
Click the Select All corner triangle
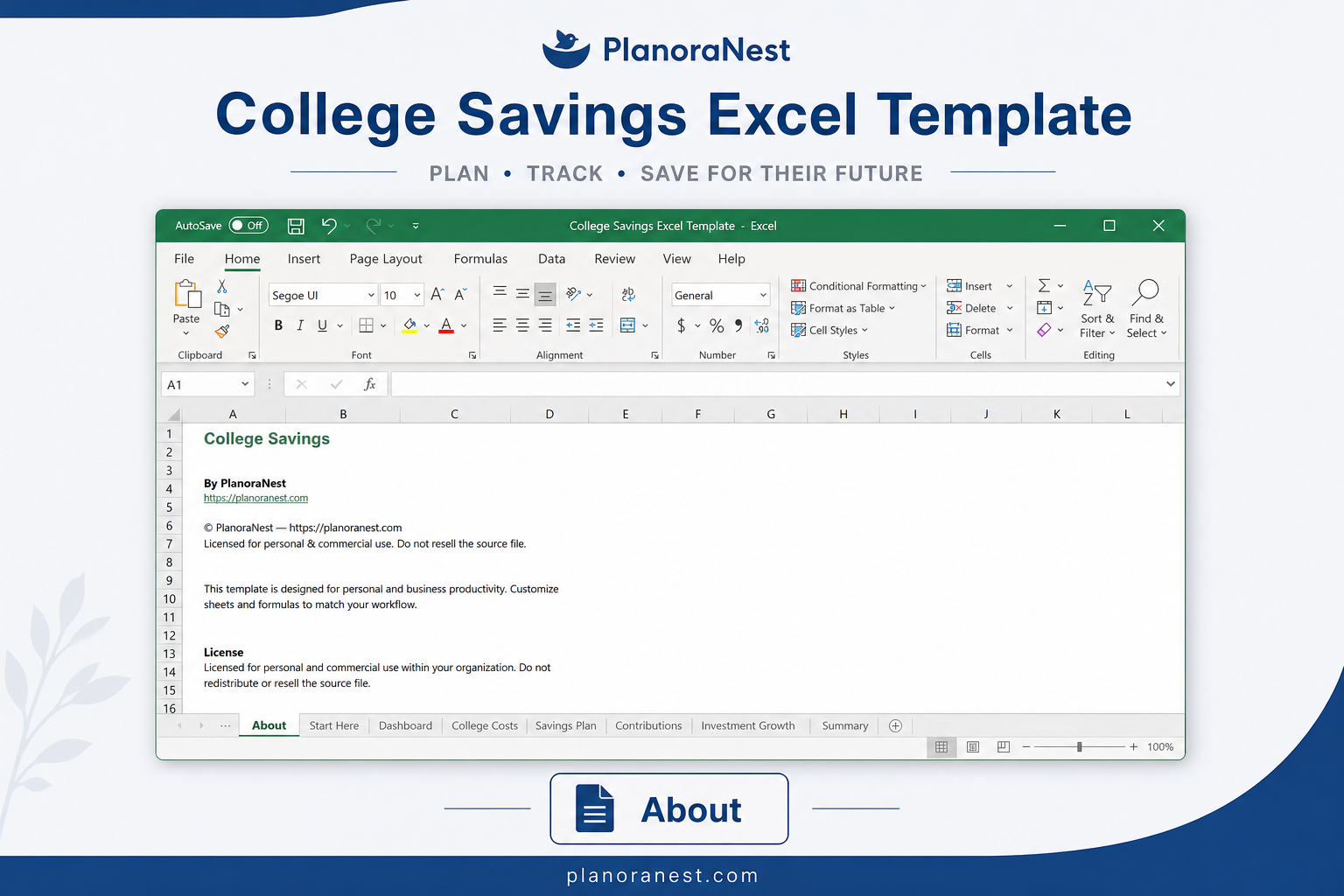click(173, 415)
